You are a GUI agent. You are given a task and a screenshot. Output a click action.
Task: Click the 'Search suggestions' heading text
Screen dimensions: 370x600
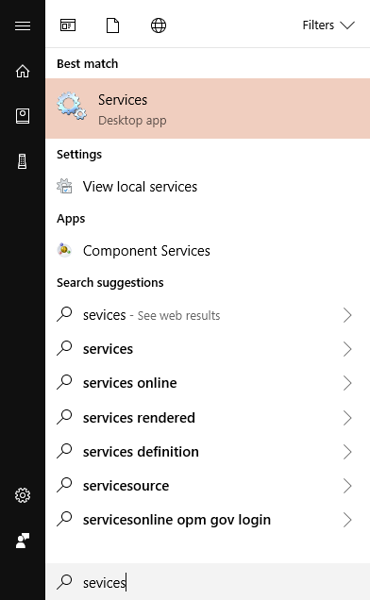pos(110,283)
